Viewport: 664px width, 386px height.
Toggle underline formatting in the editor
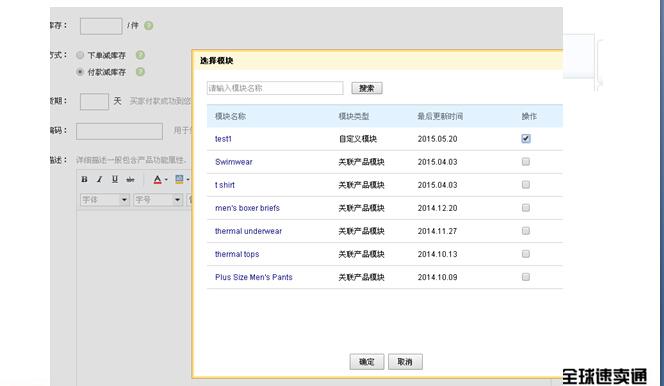(115, 179)
